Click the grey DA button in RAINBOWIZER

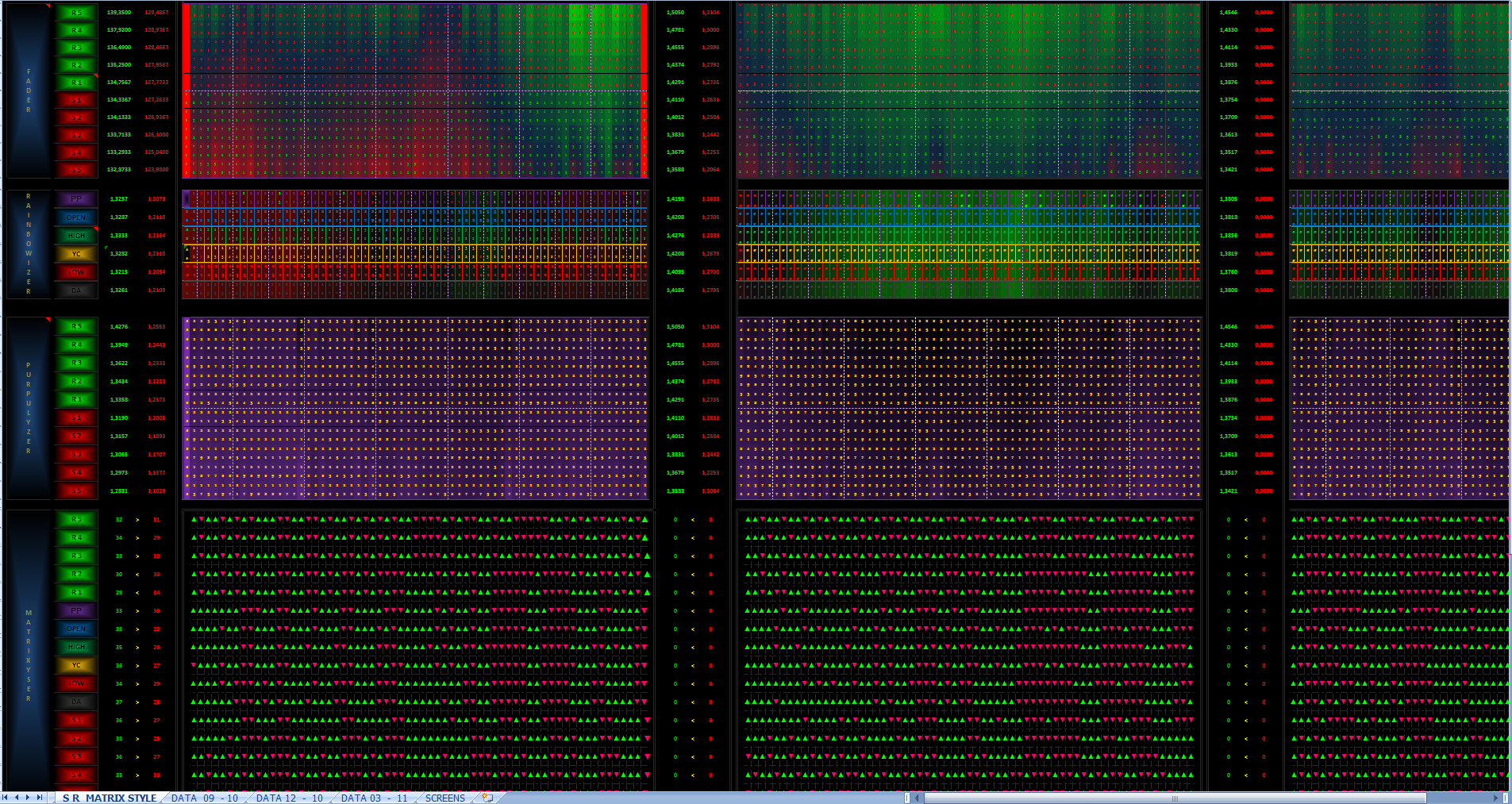(x=76, y=290)
